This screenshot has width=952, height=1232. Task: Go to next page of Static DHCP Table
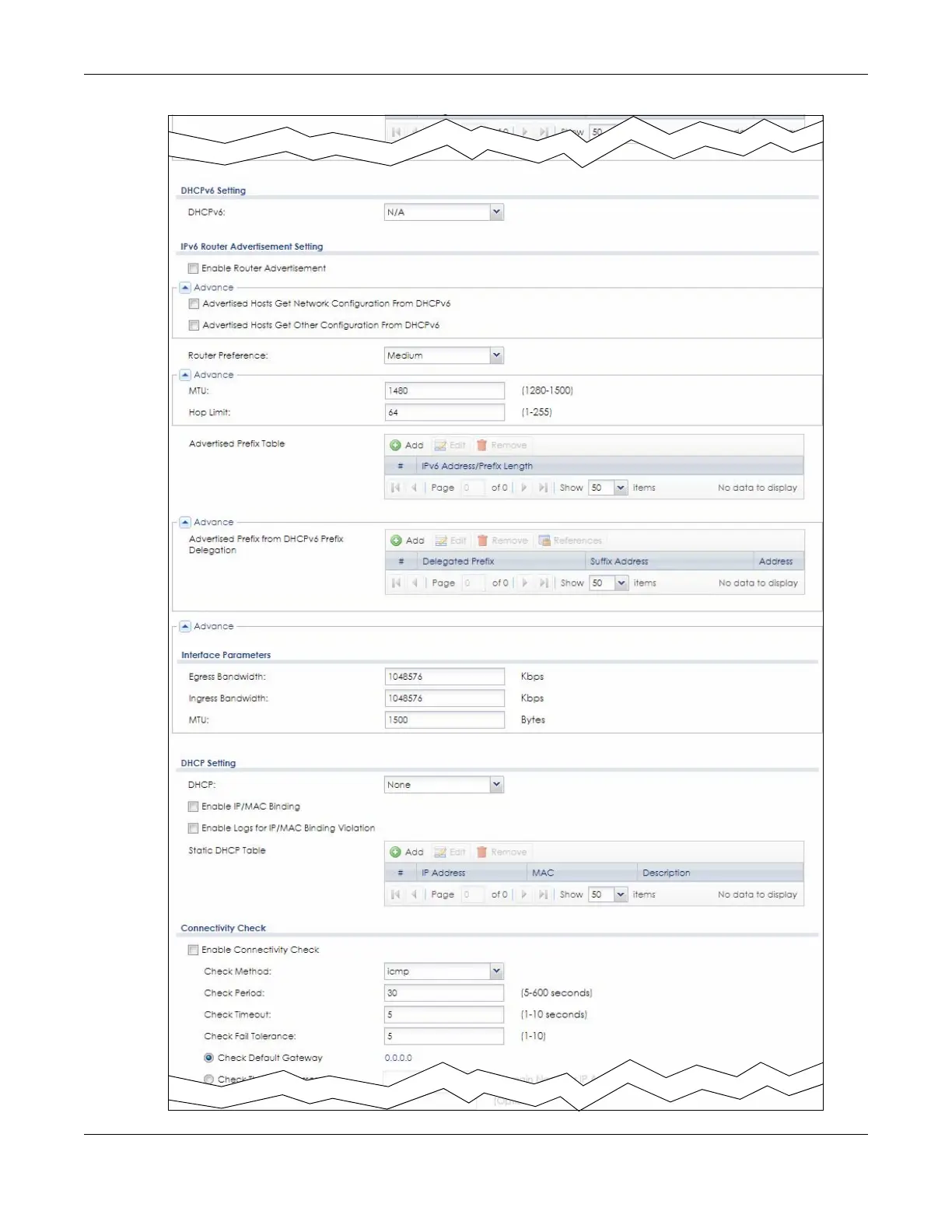tap(523, 894)
